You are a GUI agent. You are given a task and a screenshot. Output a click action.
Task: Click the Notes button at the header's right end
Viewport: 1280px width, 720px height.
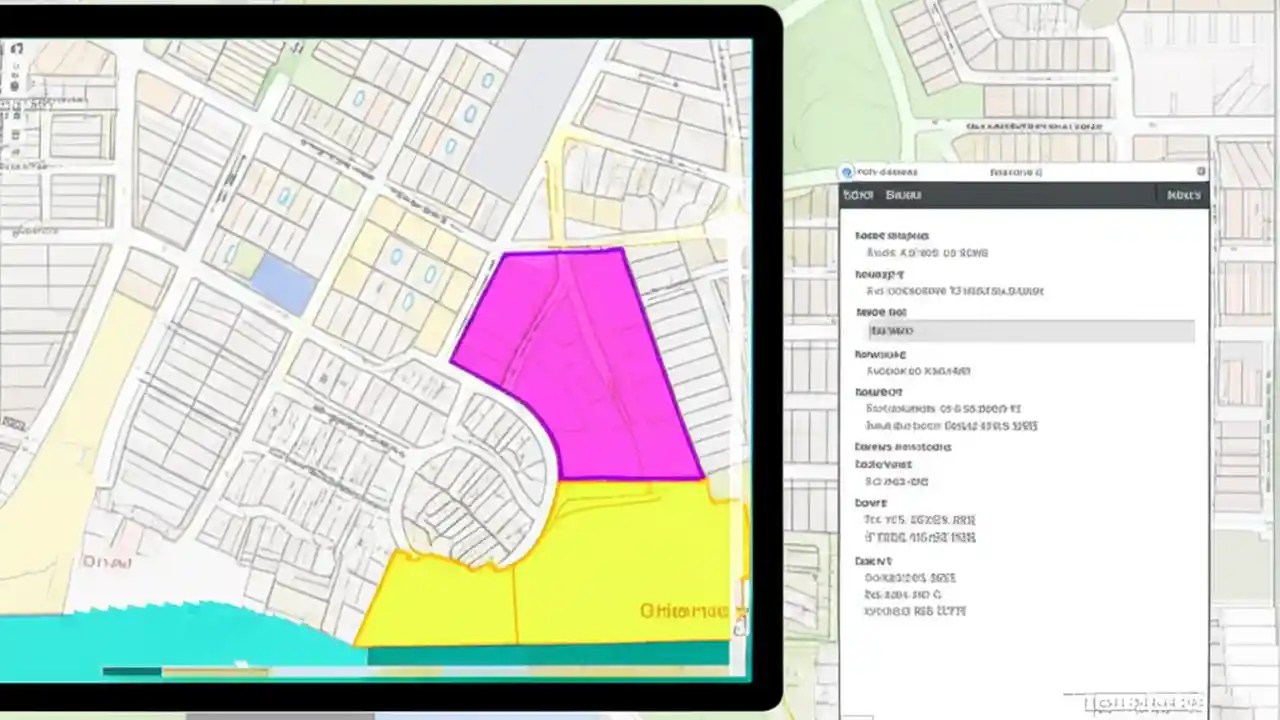coord(1183,195)
